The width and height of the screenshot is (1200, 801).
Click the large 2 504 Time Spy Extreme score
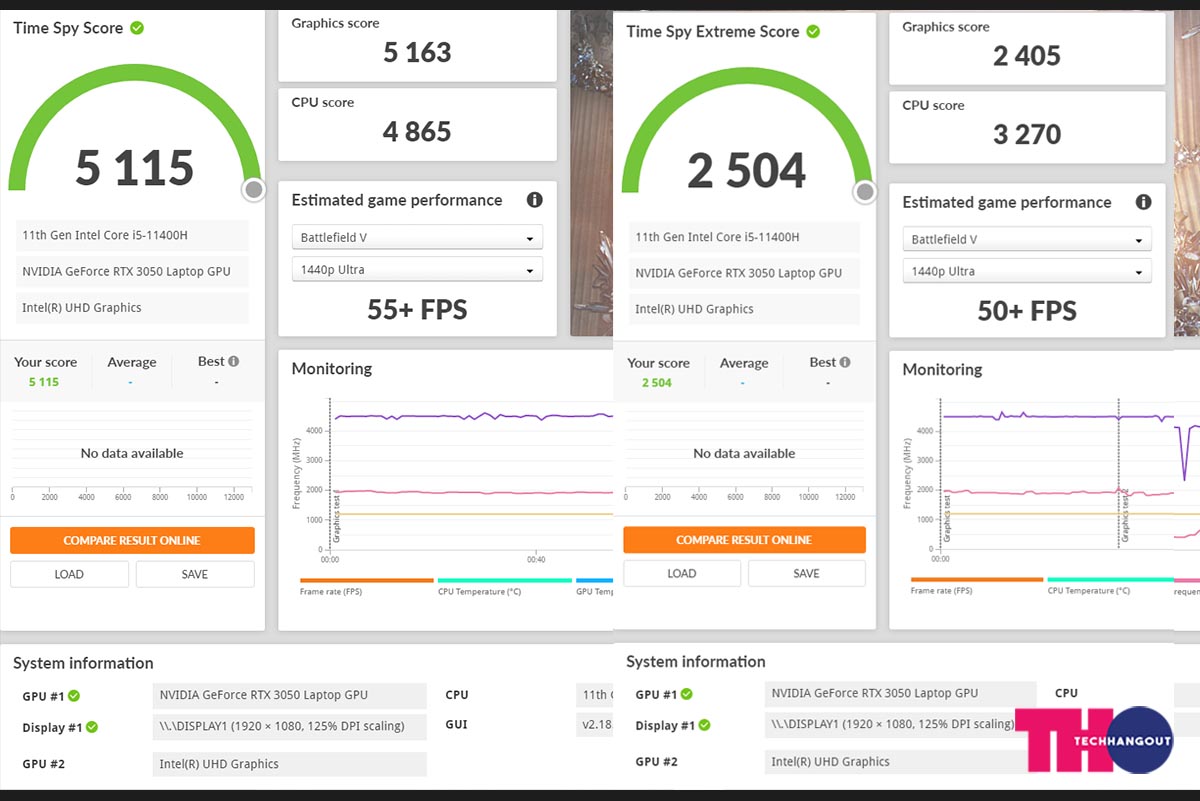point(746,170)
